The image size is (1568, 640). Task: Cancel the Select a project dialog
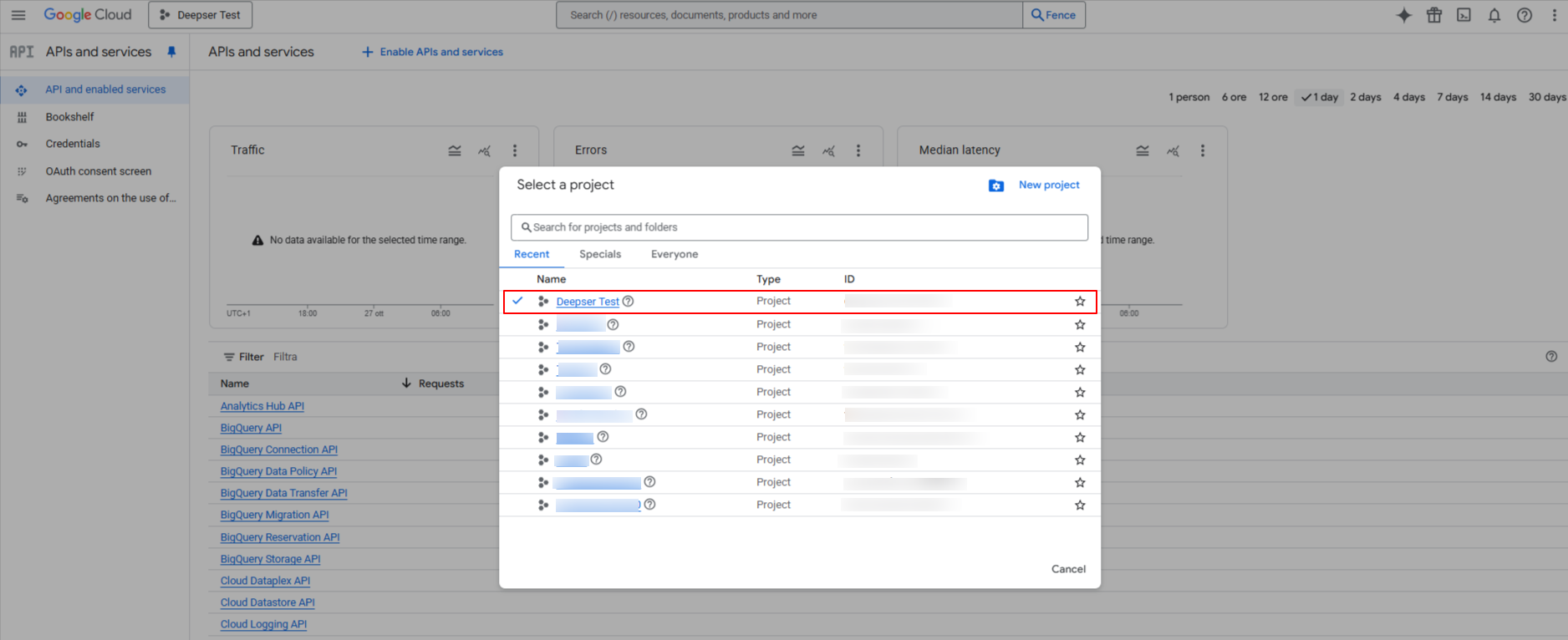coord(1068,569)
